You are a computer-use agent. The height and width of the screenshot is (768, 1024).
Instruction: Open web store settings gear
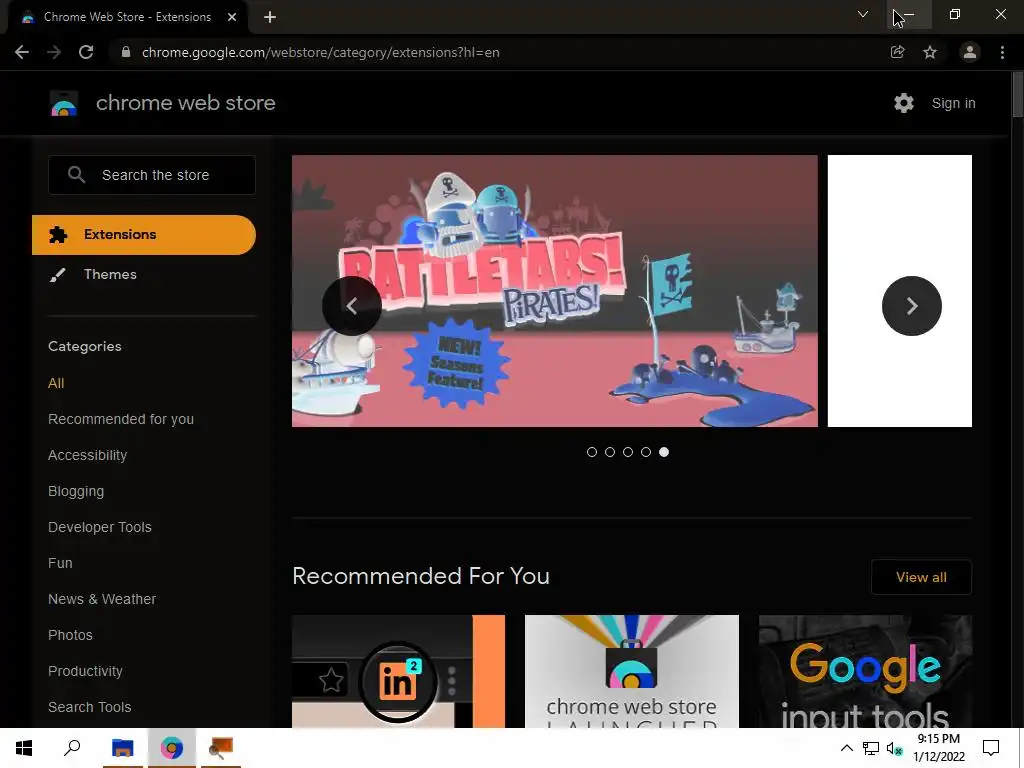click(904, 103)
